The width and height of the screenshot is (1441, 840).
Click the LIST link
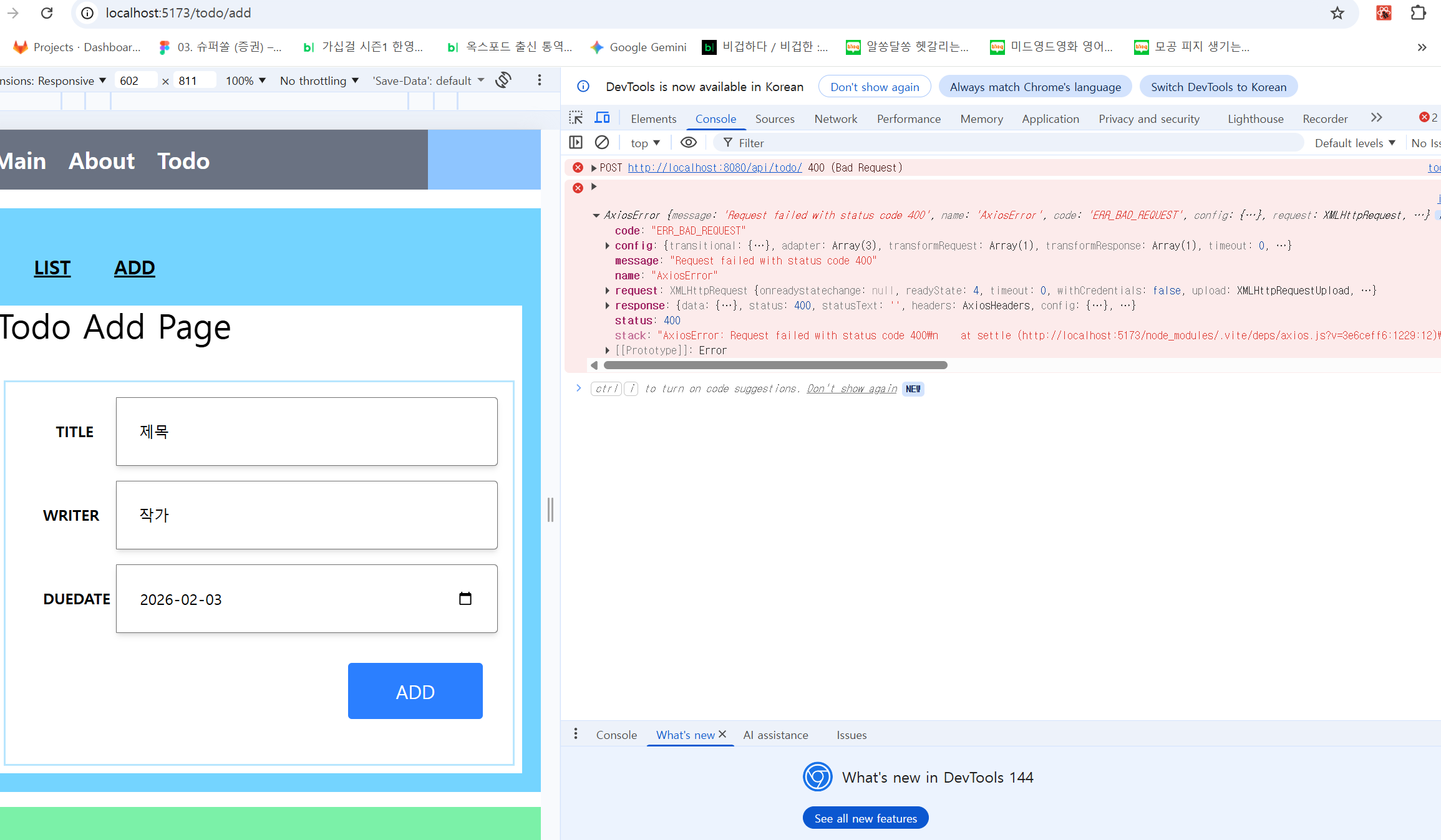[52, 268]
